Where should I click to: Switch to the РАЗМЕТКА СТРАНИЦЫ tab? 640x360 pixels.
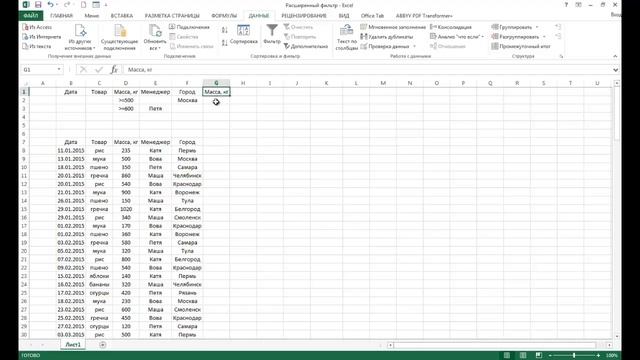(172, 16)
